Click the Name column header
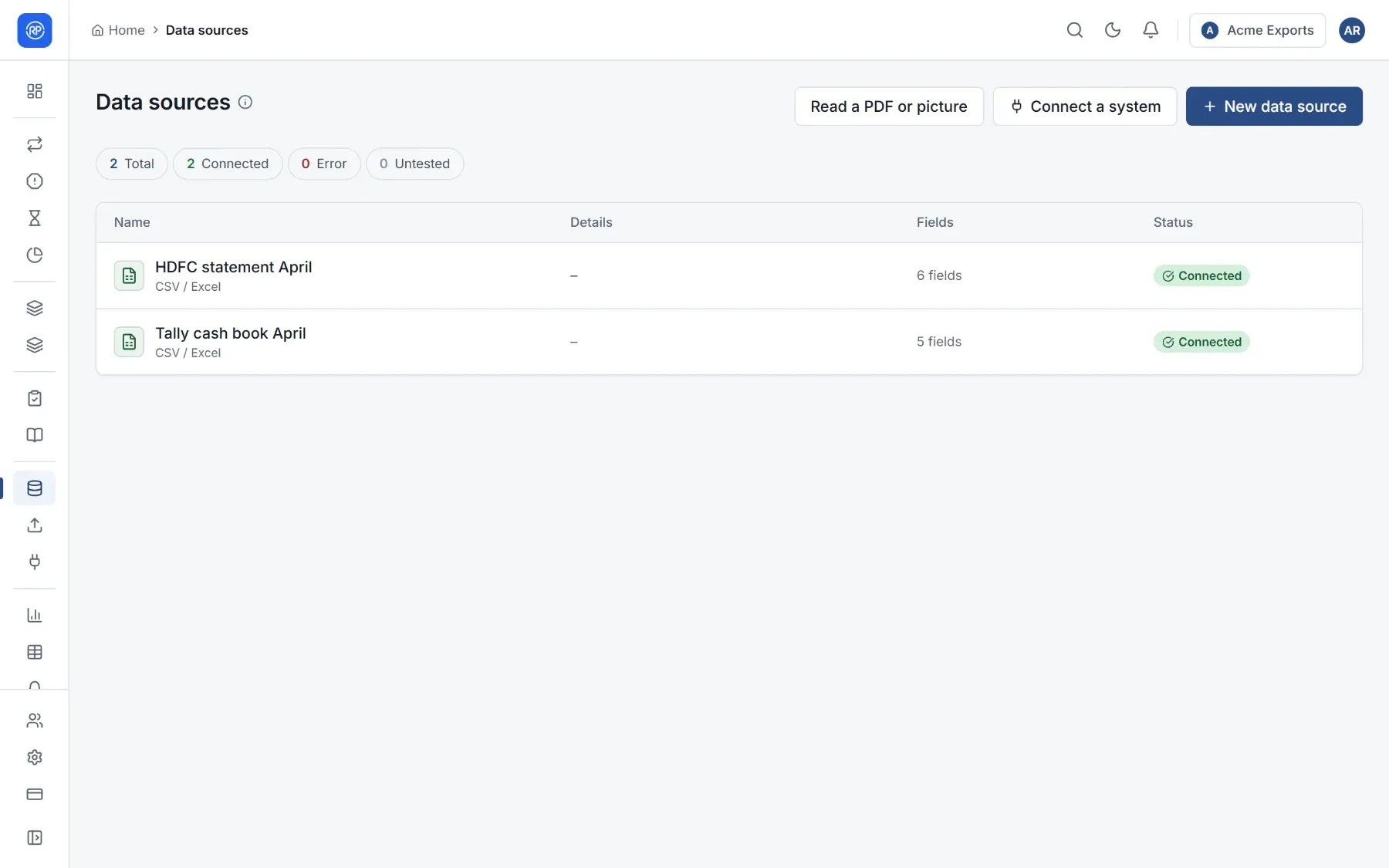The height and width of the screenshot is (868, 1389). click(132, 222)
